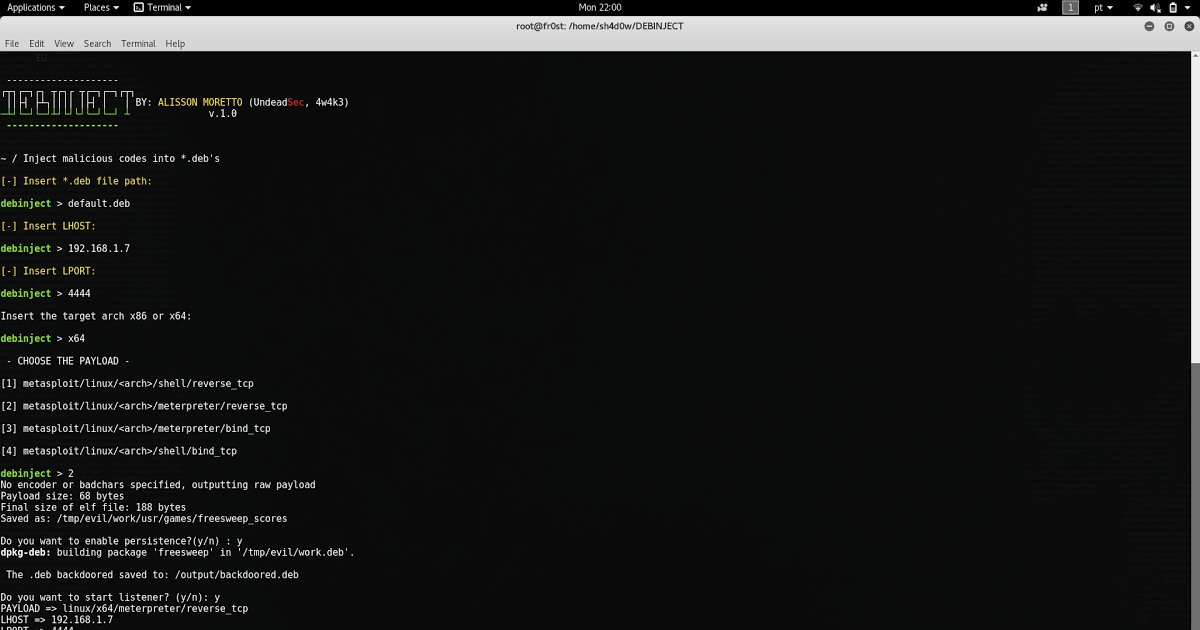Image resolution: width=1200 pixels, height=630 pixels.
Task: Click payload option [2] meterpreter/reverse_tcp
Action: [x=144, y=406]
